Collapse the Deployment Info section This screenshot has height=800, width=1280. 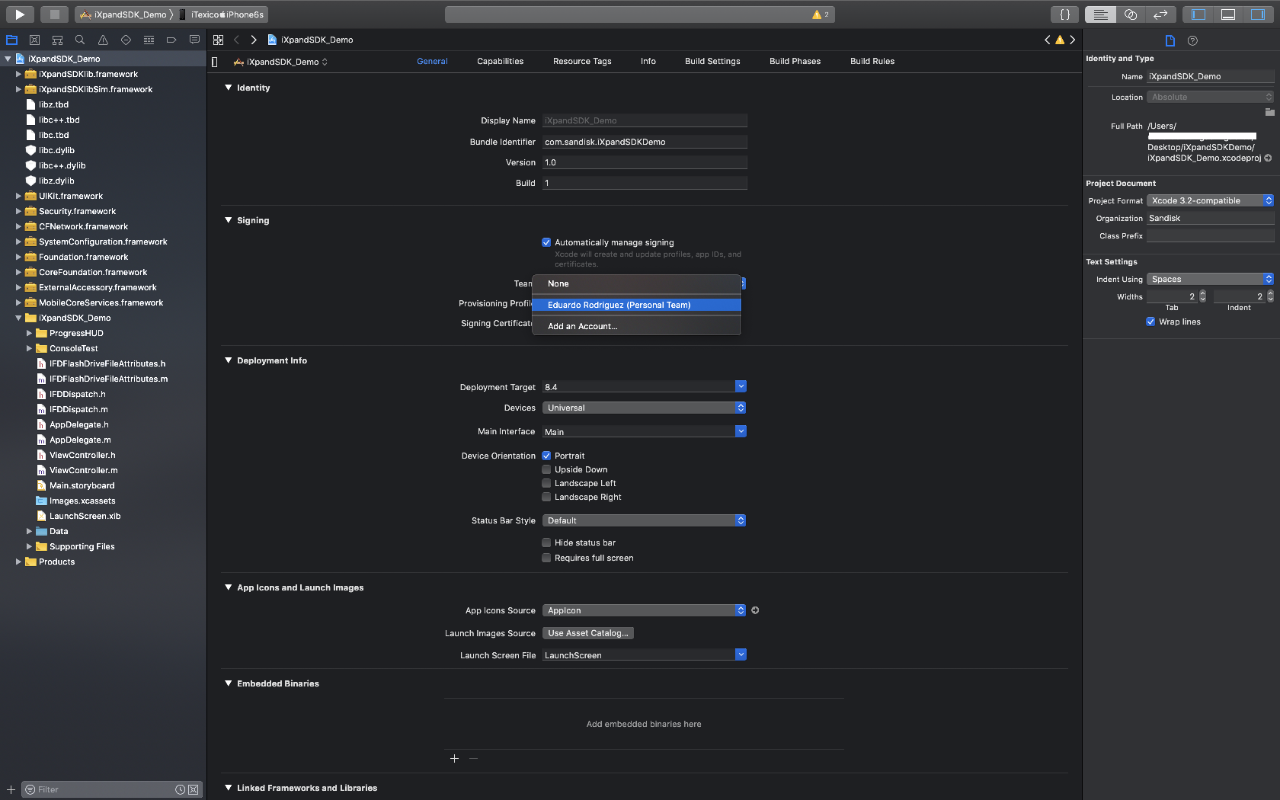pyautogui.click(x=228, y=360)
